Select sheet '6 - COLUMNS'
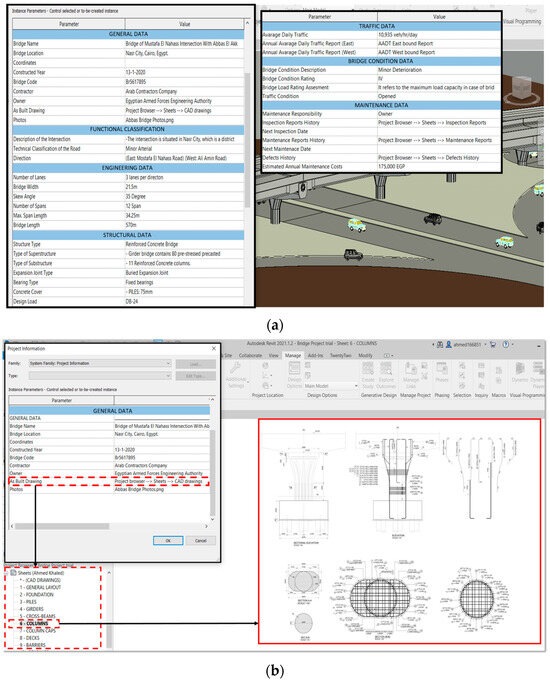 point(34,623)
